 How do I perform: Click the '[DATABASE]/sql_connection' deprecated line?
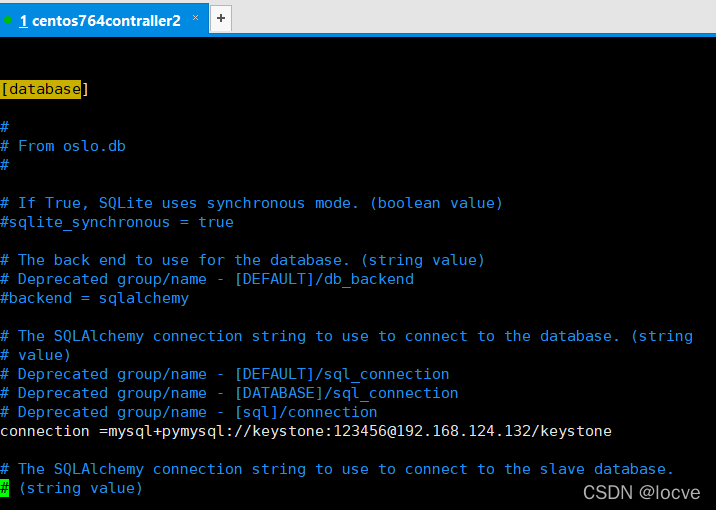click(229, 393)
